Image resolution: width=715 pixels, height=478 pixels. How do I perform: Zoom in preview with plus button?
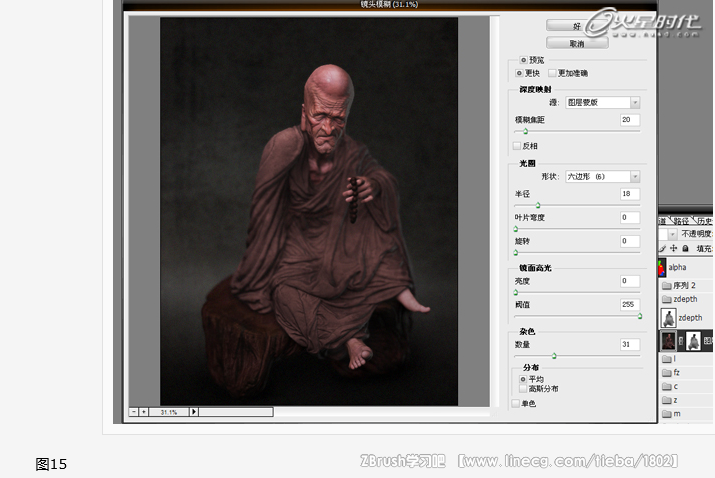coord(144,412)
